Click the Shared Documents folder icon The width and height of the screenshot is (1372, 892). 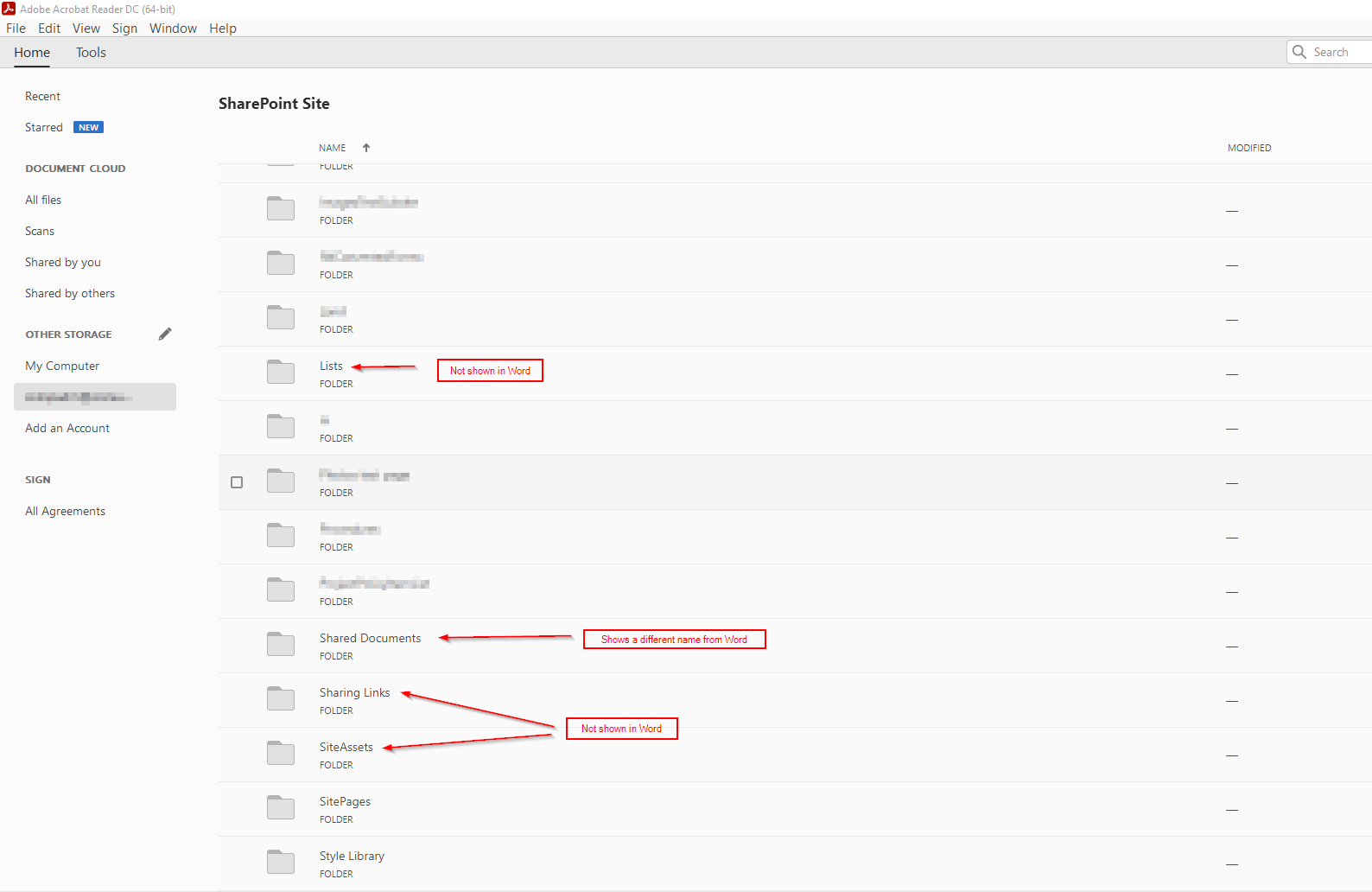281,644
